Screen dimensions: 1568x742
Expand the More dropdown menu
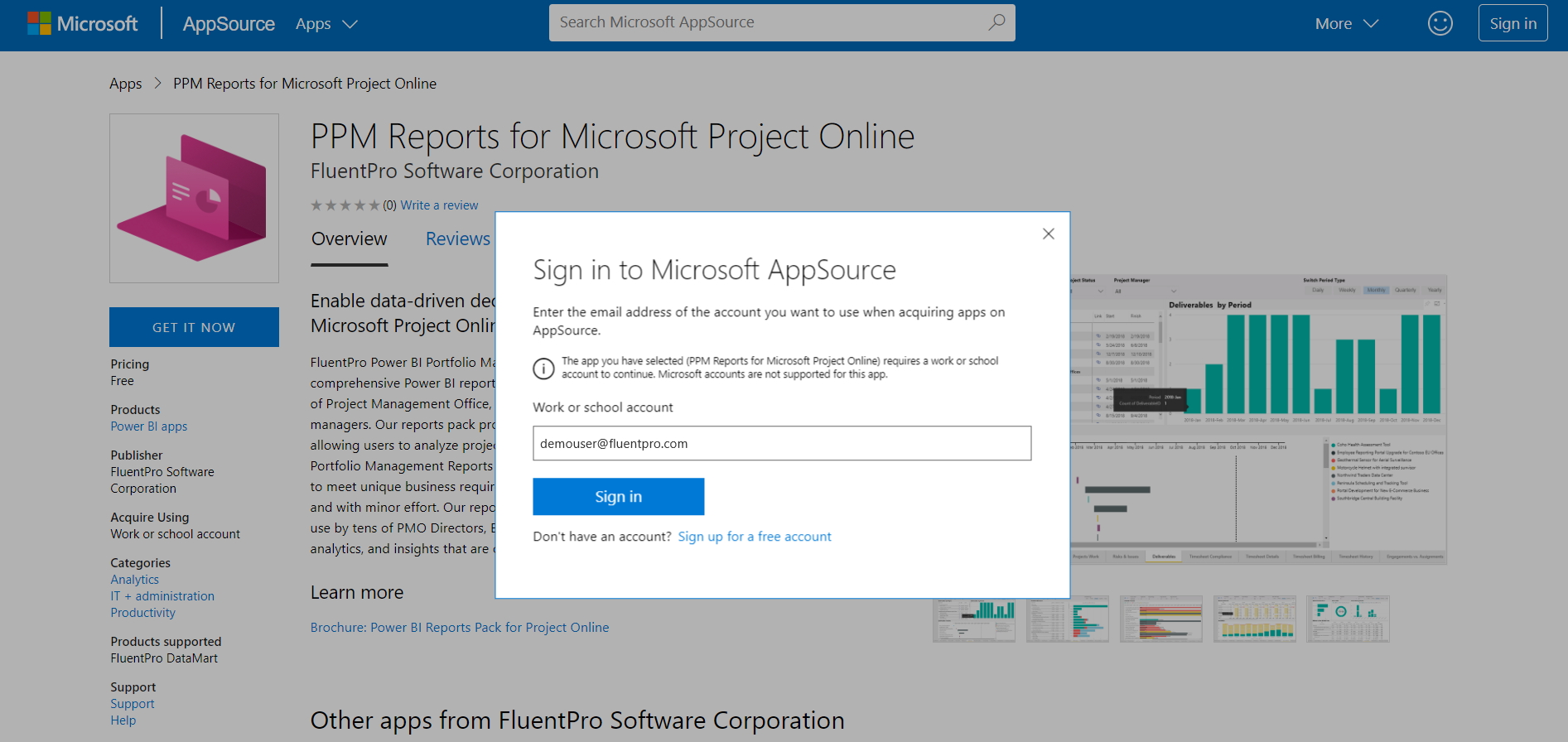point(1347,24)
